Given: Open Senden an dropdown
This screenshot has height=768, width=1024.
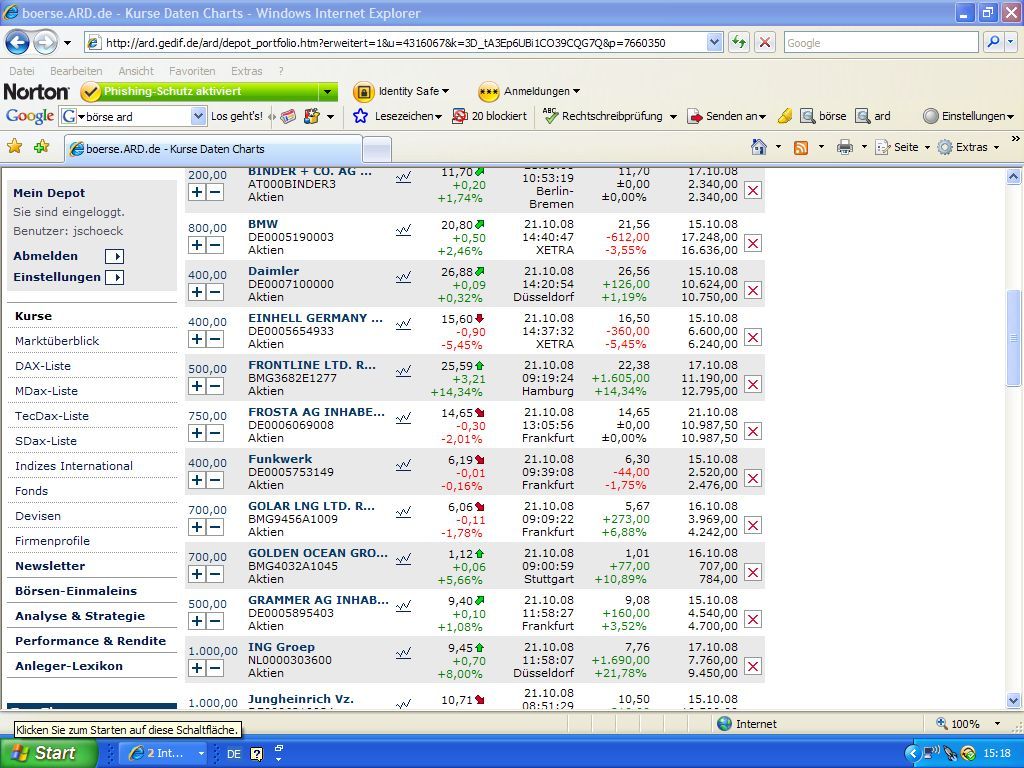Looking at the screenshot, I should [727, 116].
